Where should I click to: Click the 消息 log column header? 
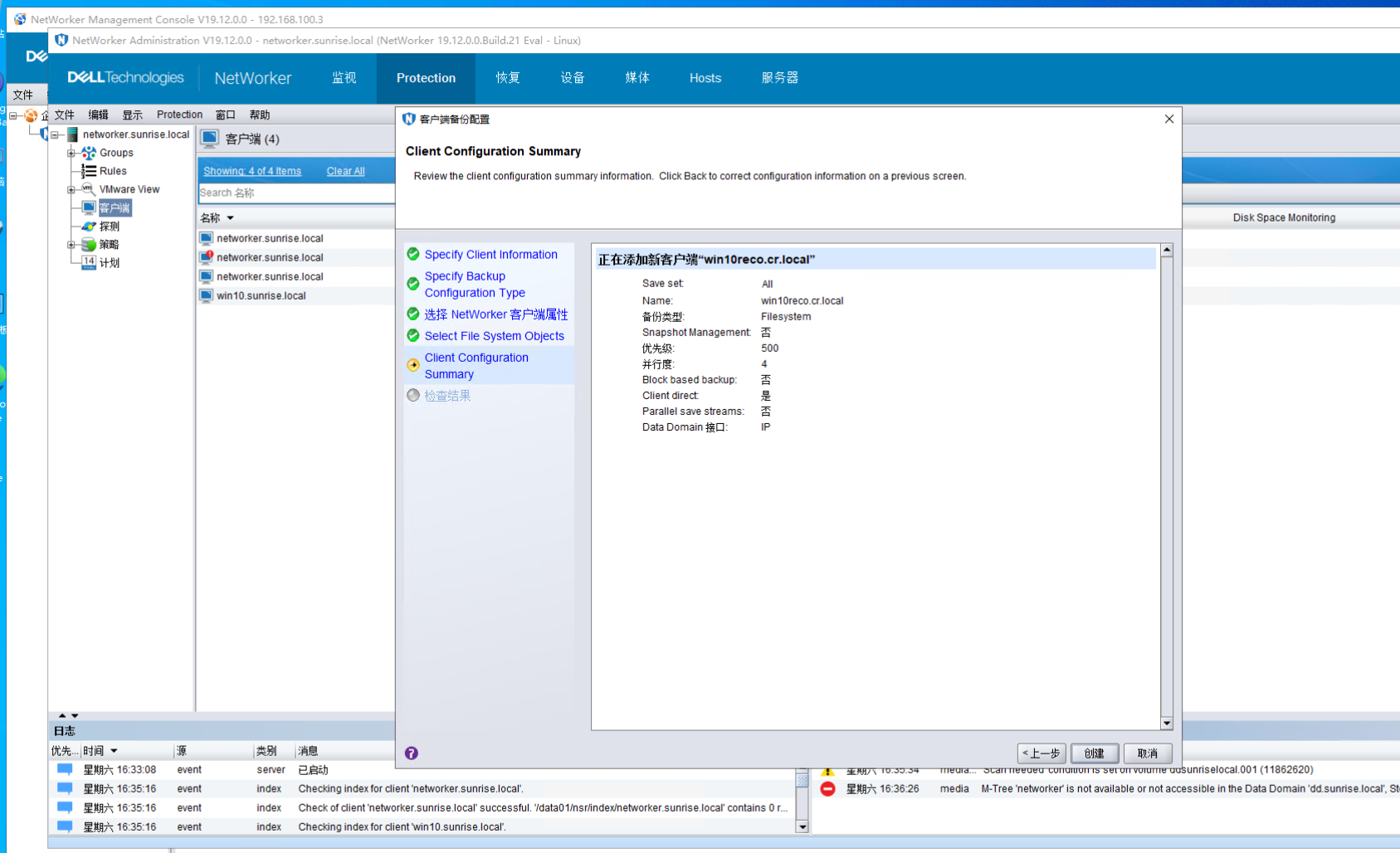click(x=308, y=751)
